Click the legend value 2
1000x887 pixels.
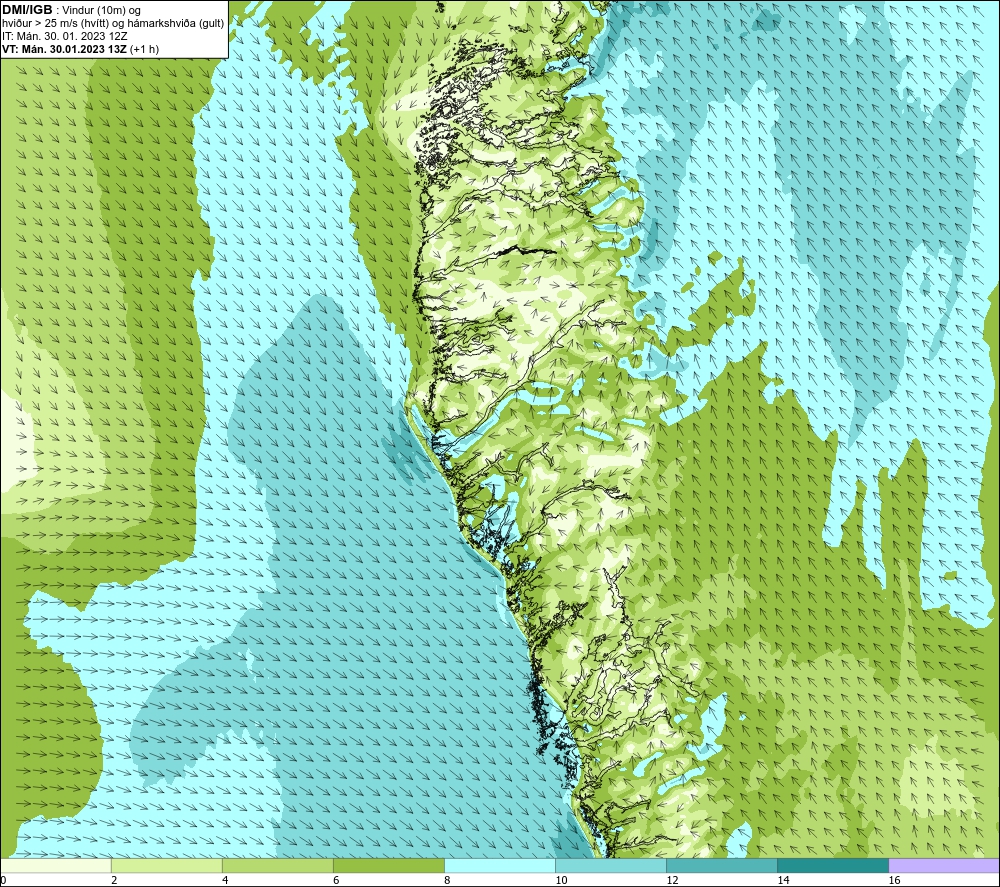(x=114, y=880)
